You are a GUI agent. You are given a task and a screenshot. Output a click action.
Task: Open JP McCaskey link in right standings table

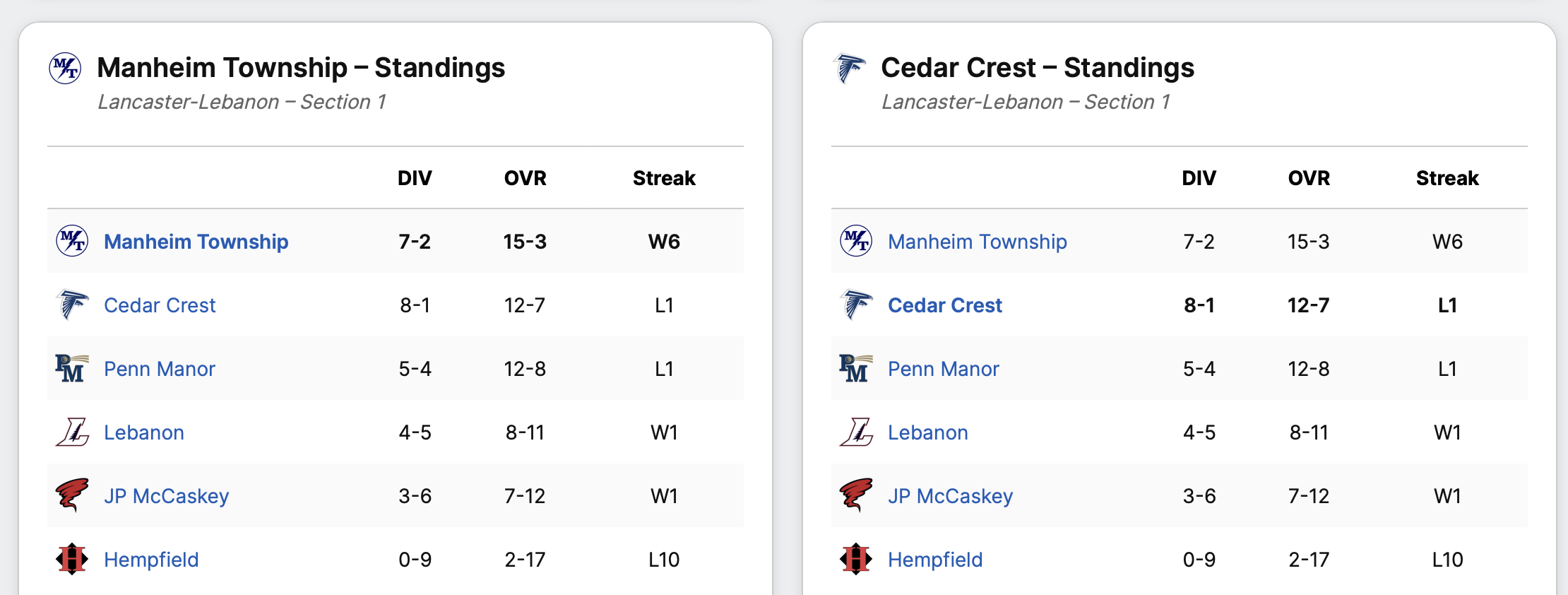pyautogui.click(x=950, y=496)
